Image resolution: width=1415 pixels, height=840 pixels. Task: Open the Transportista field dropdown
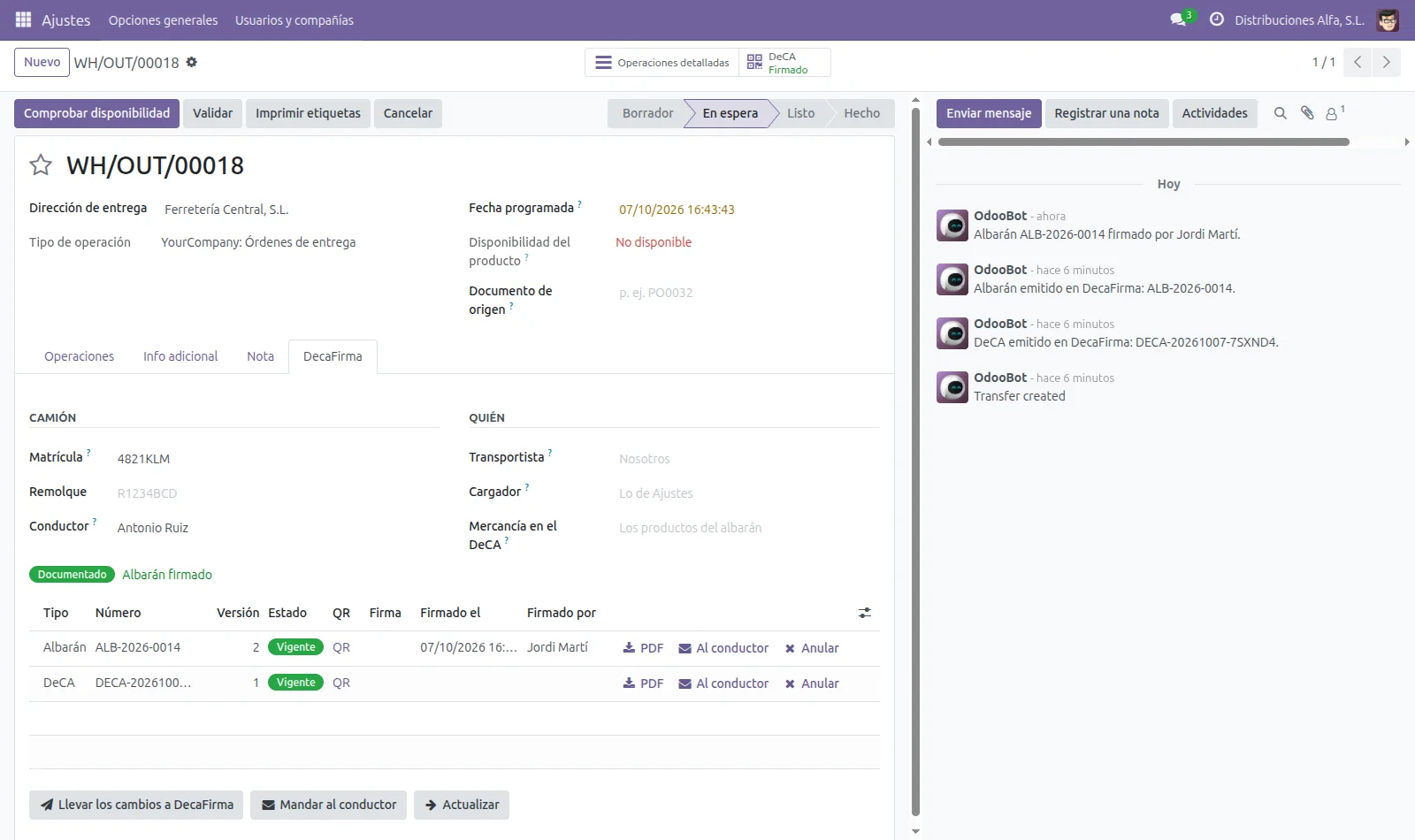pos(748,459)
